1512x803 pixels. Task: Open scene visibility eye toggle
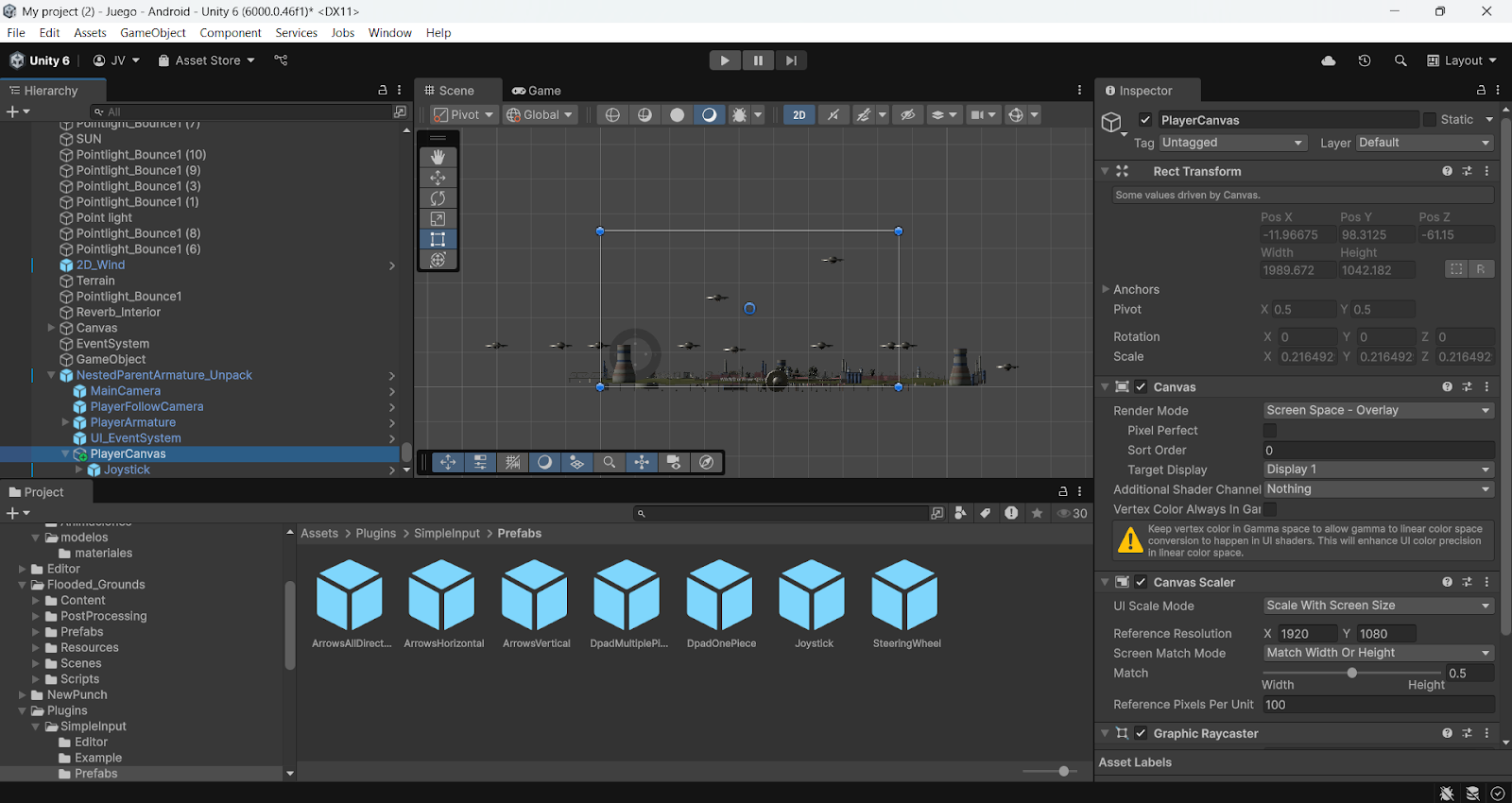click(907, 115)
